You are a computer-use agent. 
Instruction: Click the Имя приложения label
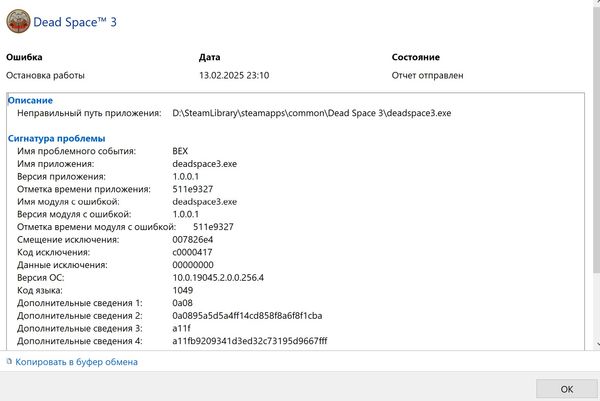pos(55,164)
